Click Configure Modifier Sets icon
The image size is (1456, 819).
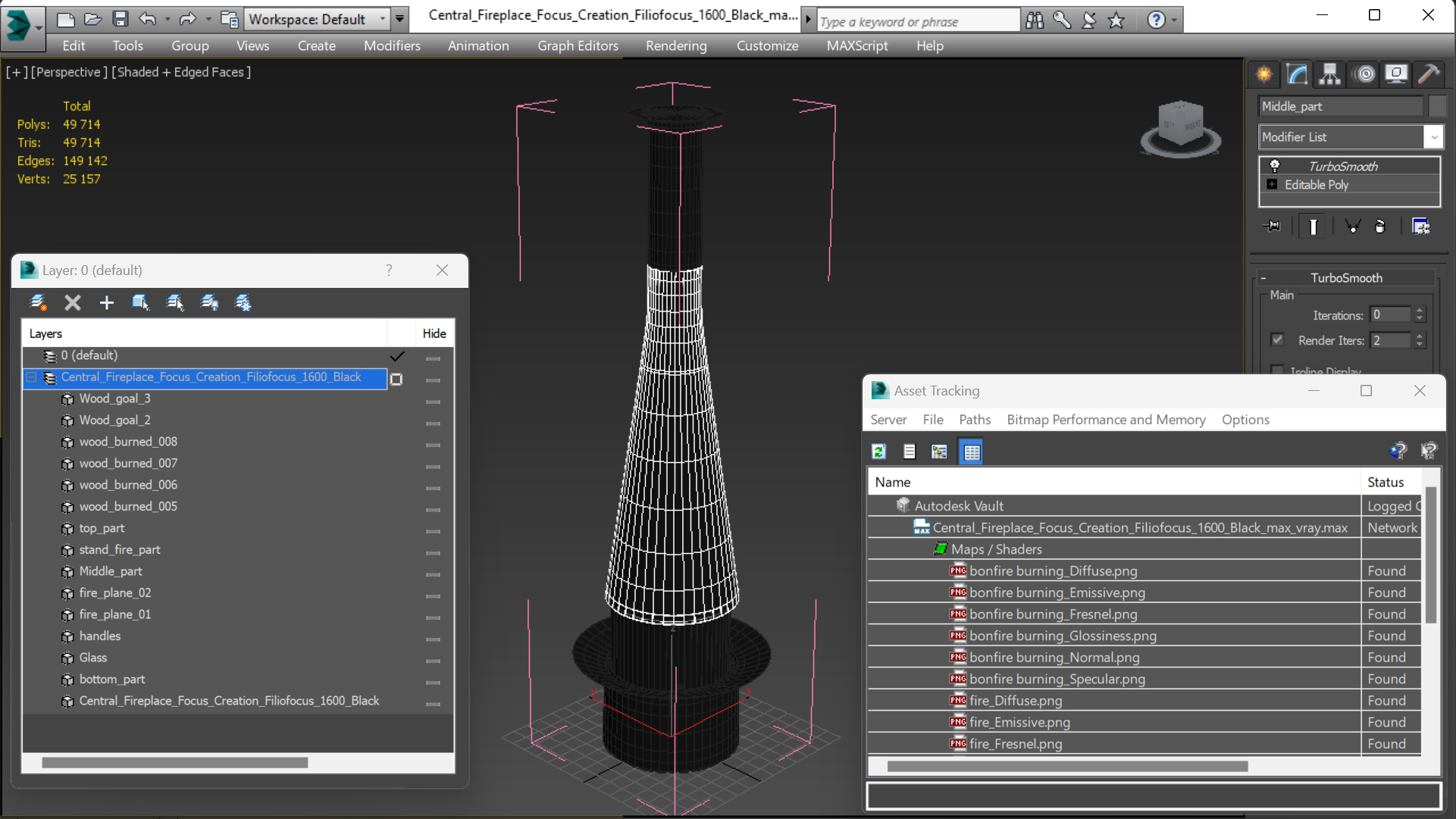pyautogui.click(x=1421, y=227)
